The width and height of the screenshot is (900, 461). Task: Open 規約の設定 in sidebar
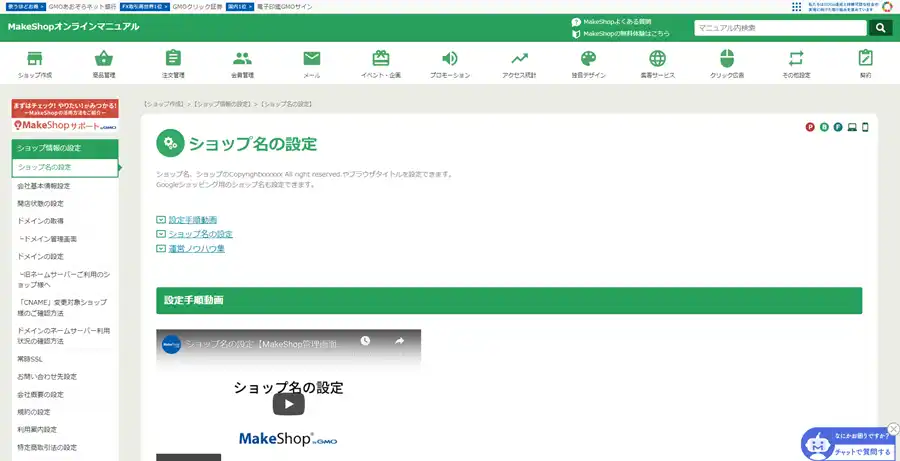point(34,412)
